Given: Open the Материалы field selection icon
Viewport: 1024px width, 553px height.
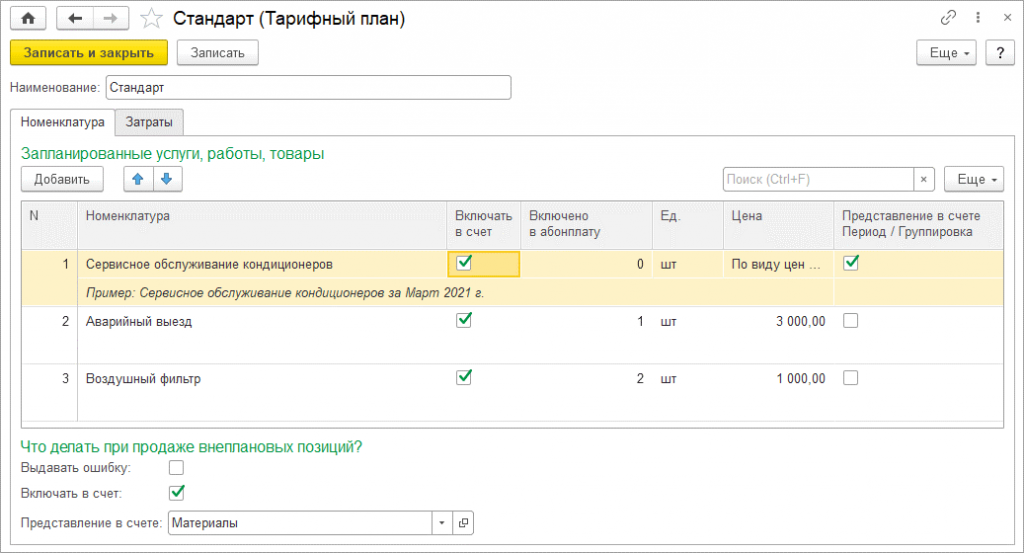Looking at the screenshot, I should [x=463, y=523].
